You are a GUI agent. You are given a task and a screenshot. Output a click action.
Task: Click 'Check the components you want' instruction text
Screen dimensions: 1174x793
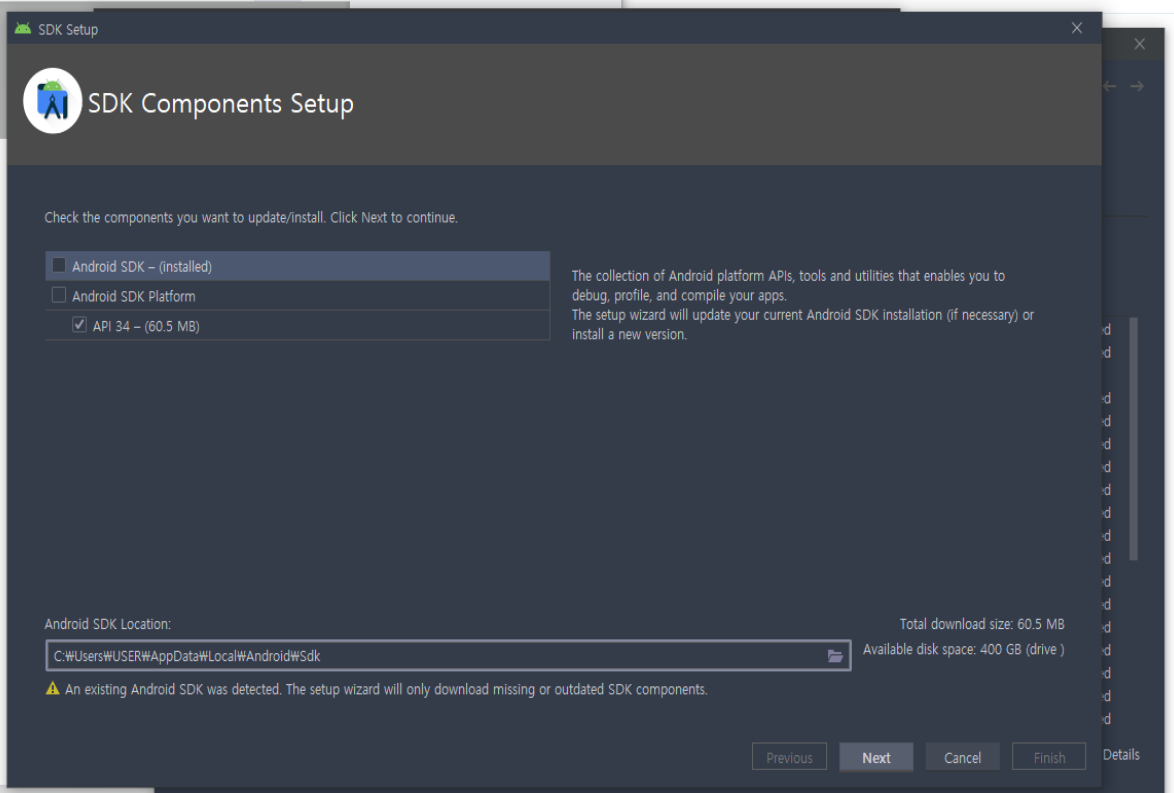pyautogui.click(x=251, y=217)
